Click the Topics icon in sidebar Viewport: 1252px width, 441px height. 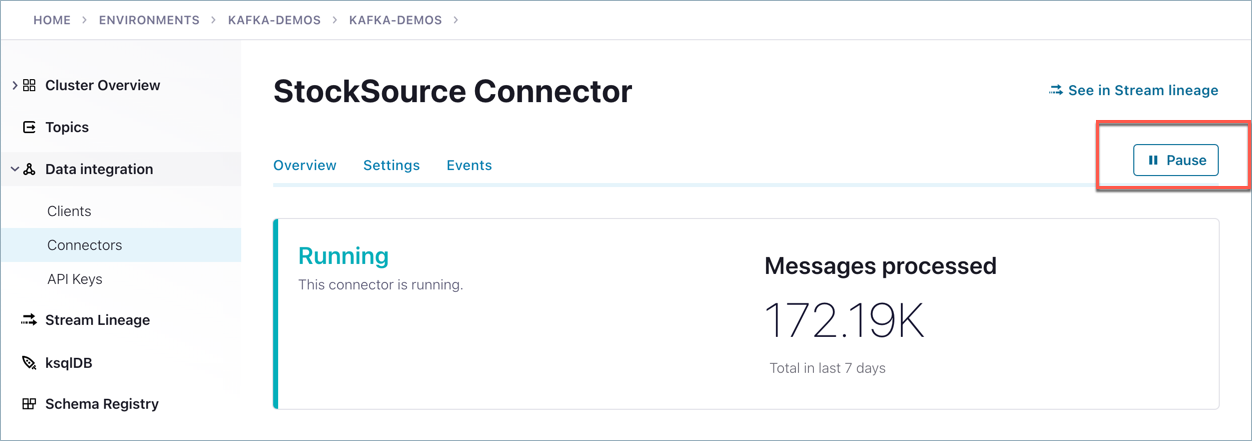(x=29, y=128)
